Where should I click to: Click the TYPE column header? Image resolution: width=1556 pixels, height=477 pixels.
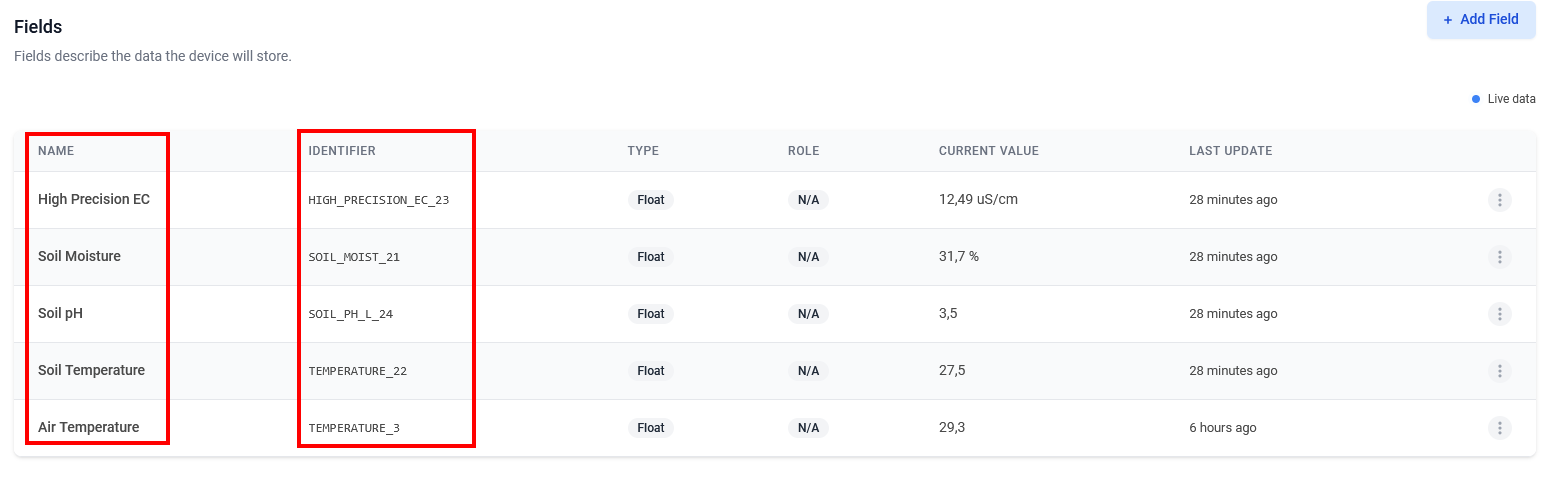click(x=643, y=151)
